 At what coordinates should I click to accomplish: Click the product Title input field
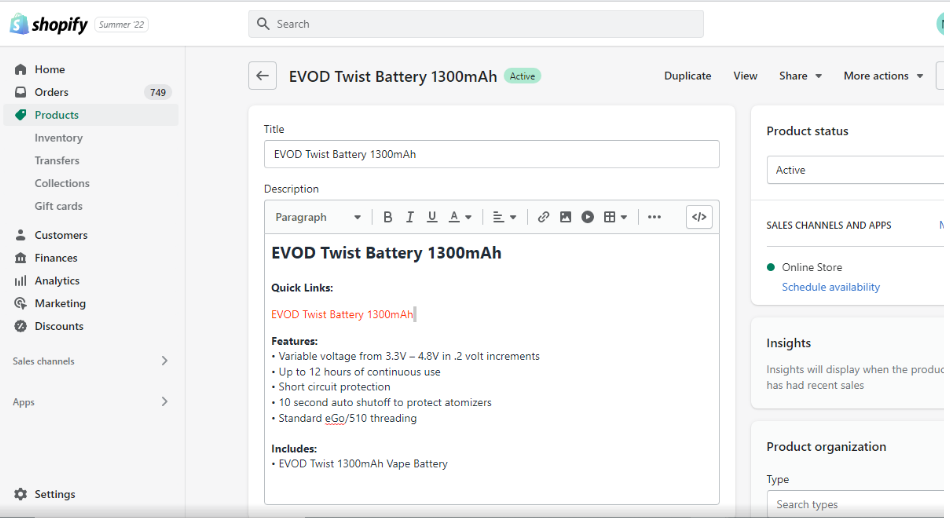pos(491,154)
